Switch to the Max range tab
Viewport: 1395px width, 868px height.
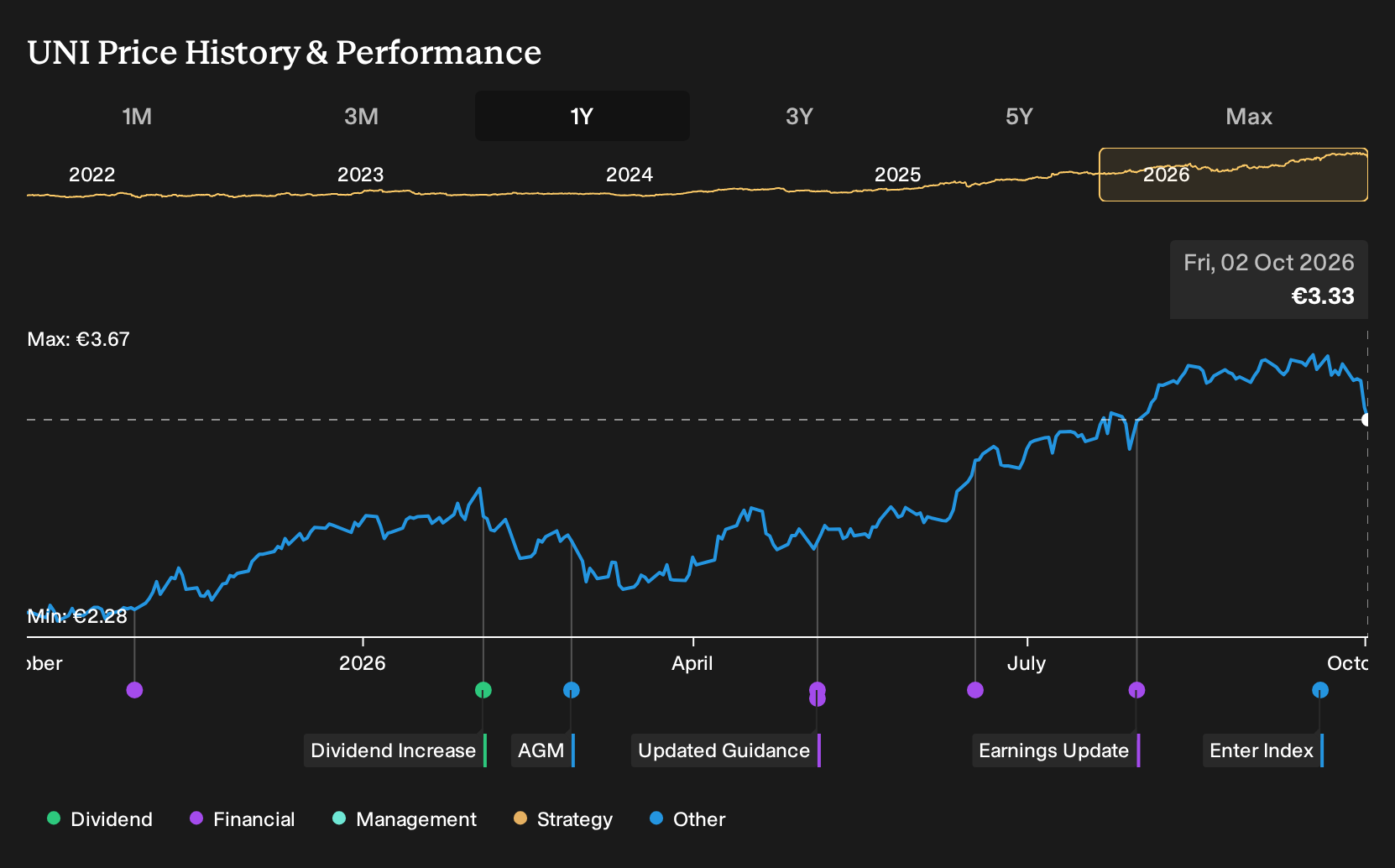point(1249,116)
